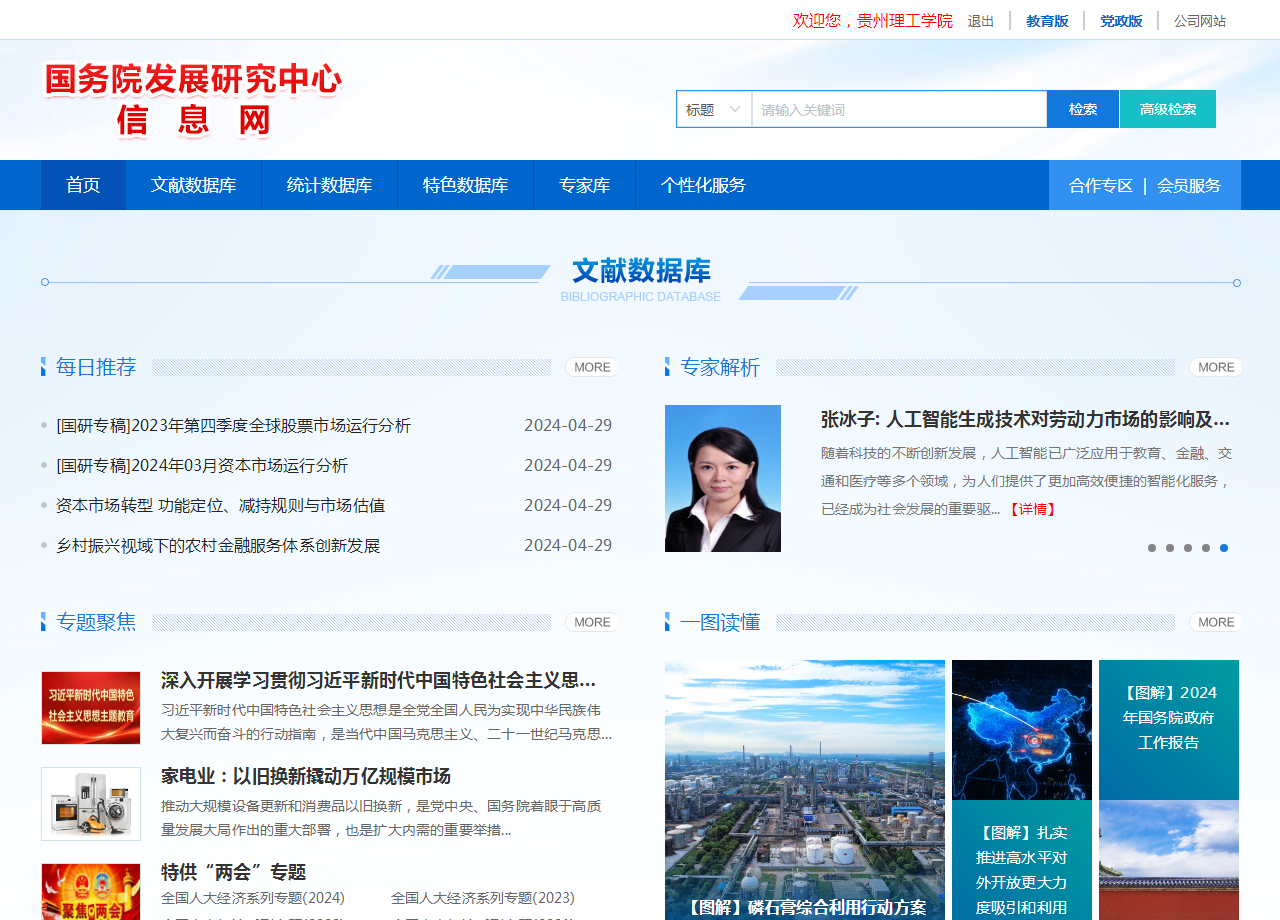
Task: Click MORE beside 专题聚焦
Action: click(592, 622)
